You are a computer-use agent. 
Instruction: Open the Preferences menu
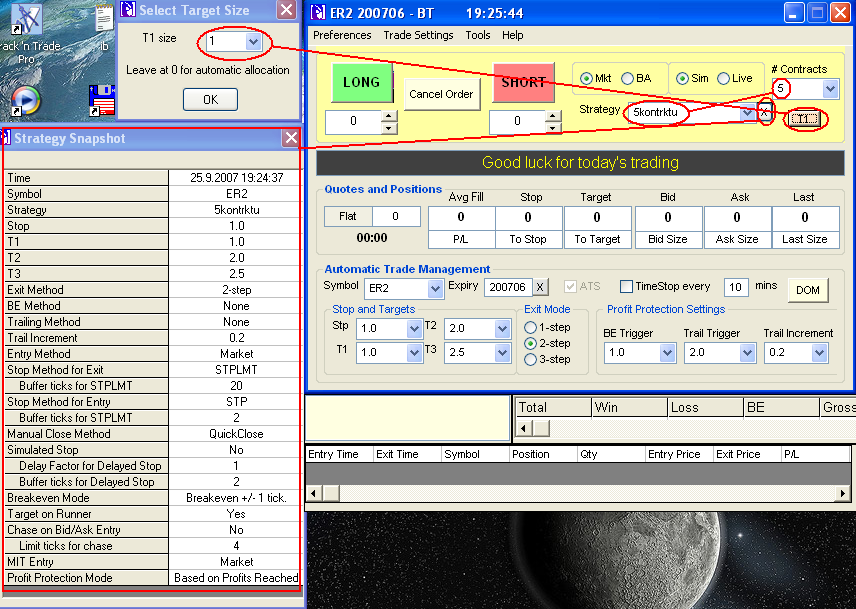pos(342,35)
